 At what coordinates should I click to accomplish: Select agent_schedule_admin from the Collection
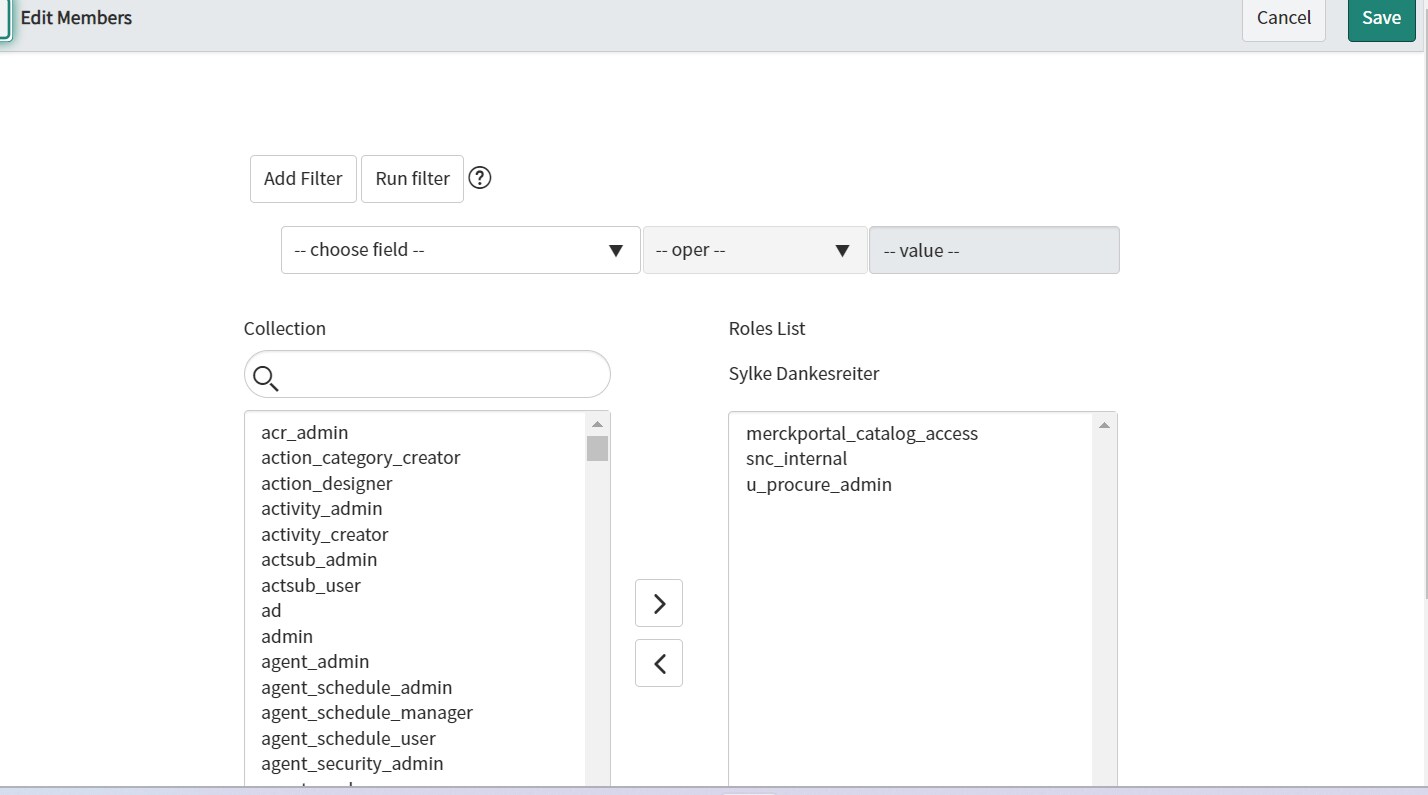356,687
